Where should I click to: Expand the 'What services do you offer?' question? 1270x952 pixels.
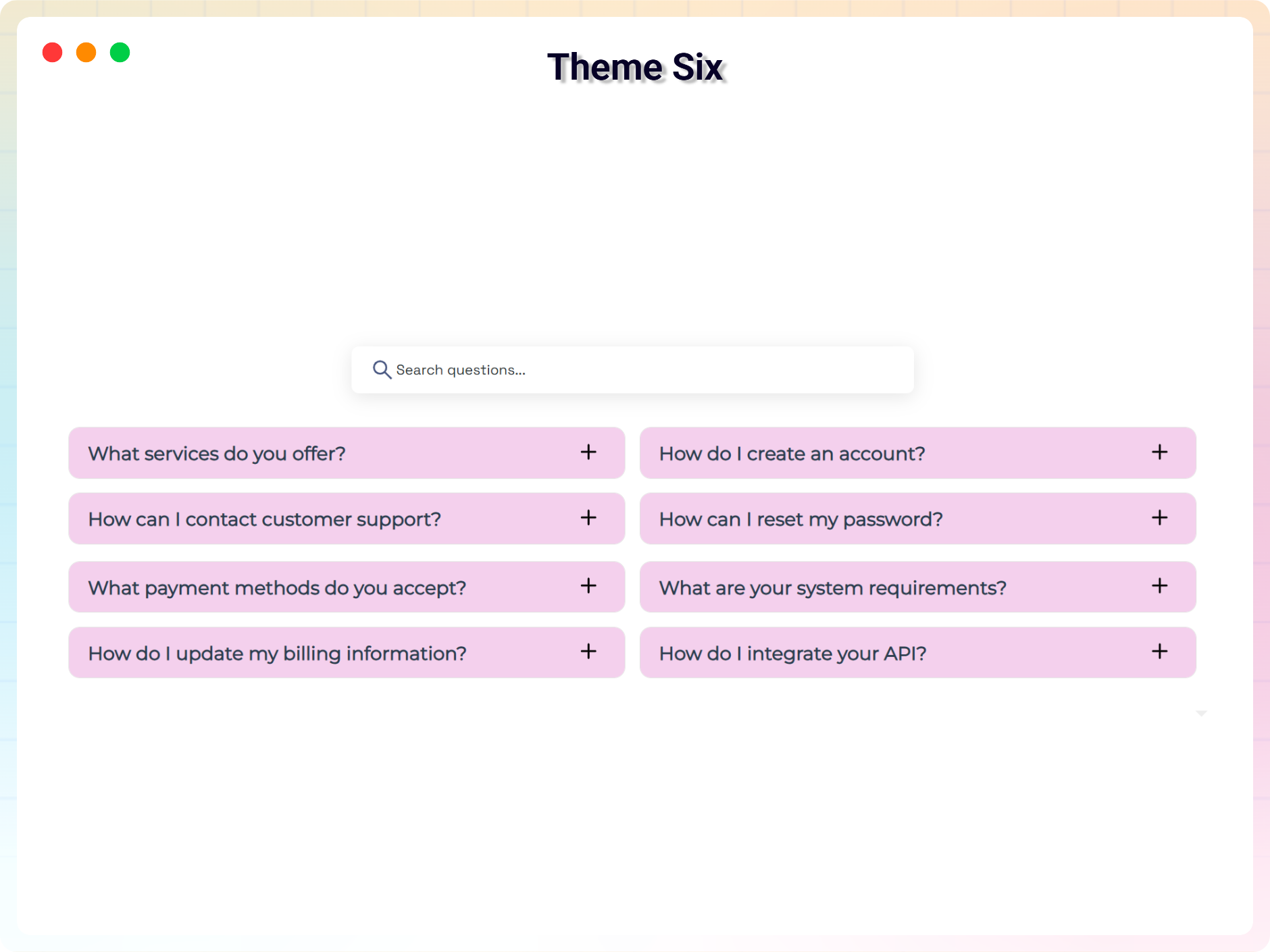(x=216, y=454)
